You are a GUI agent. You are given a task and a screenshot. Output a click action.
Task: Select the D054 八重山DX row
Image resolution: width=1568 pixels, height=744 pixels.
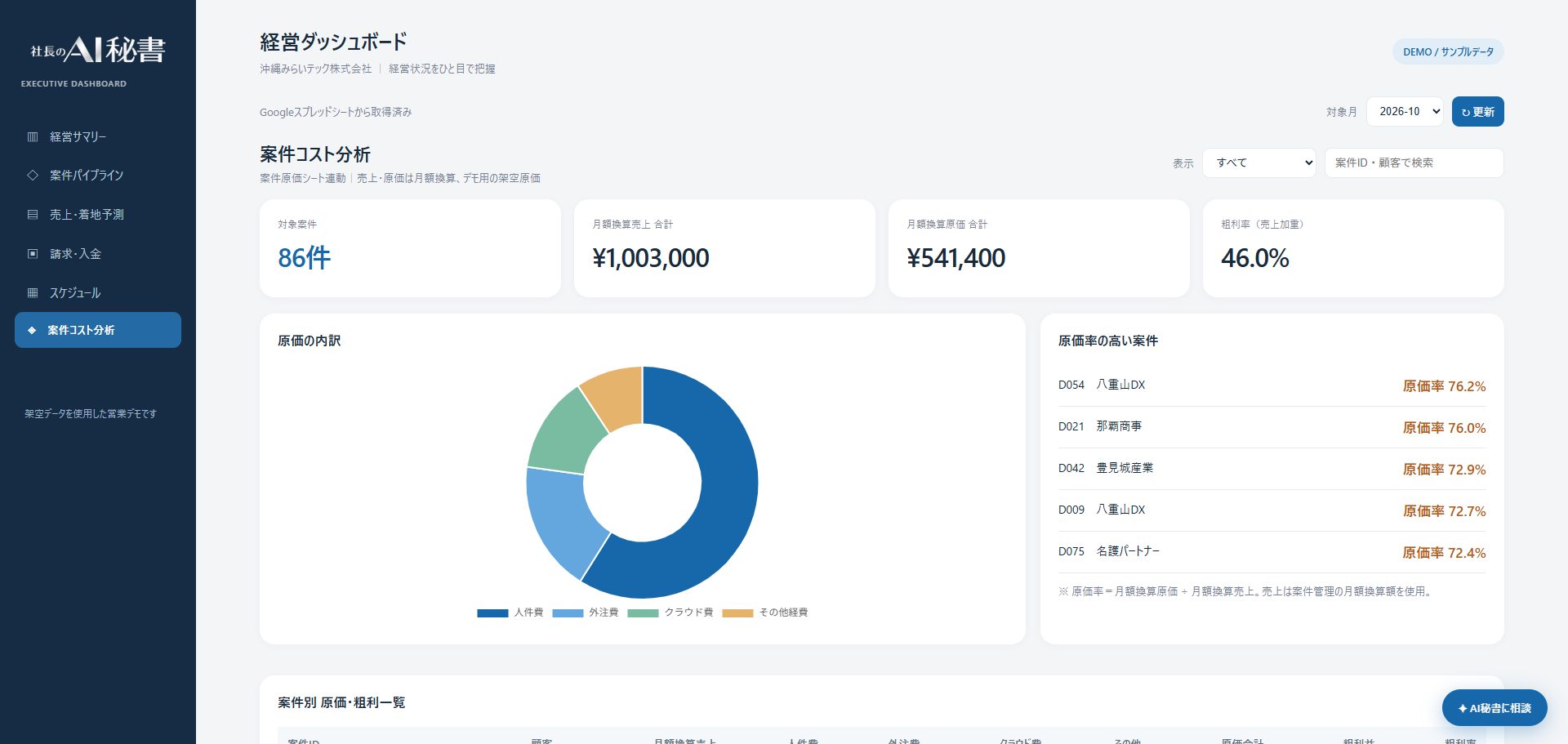pos(1272,385)
